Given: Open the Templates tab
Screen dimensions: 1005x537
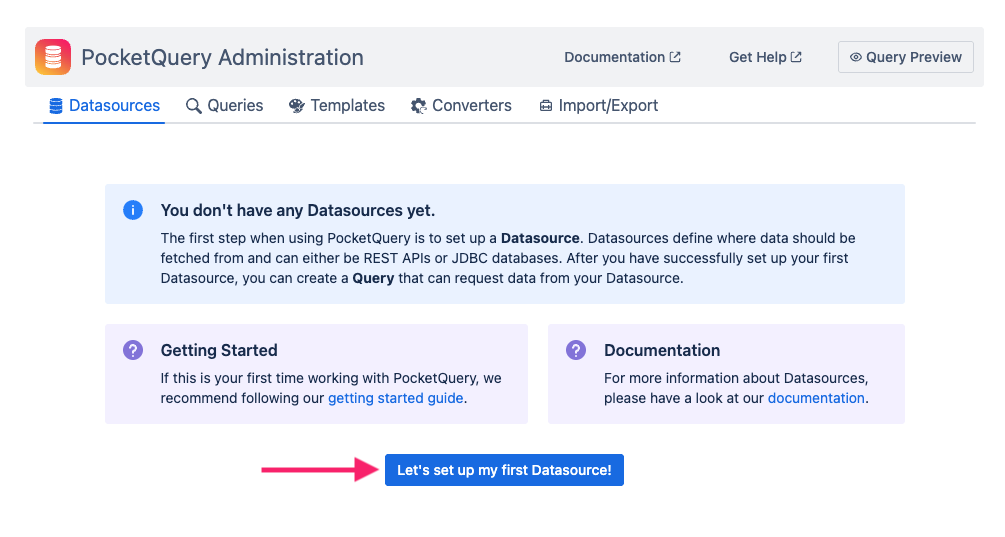Looking at the screenshot, I should click(347, 106).
